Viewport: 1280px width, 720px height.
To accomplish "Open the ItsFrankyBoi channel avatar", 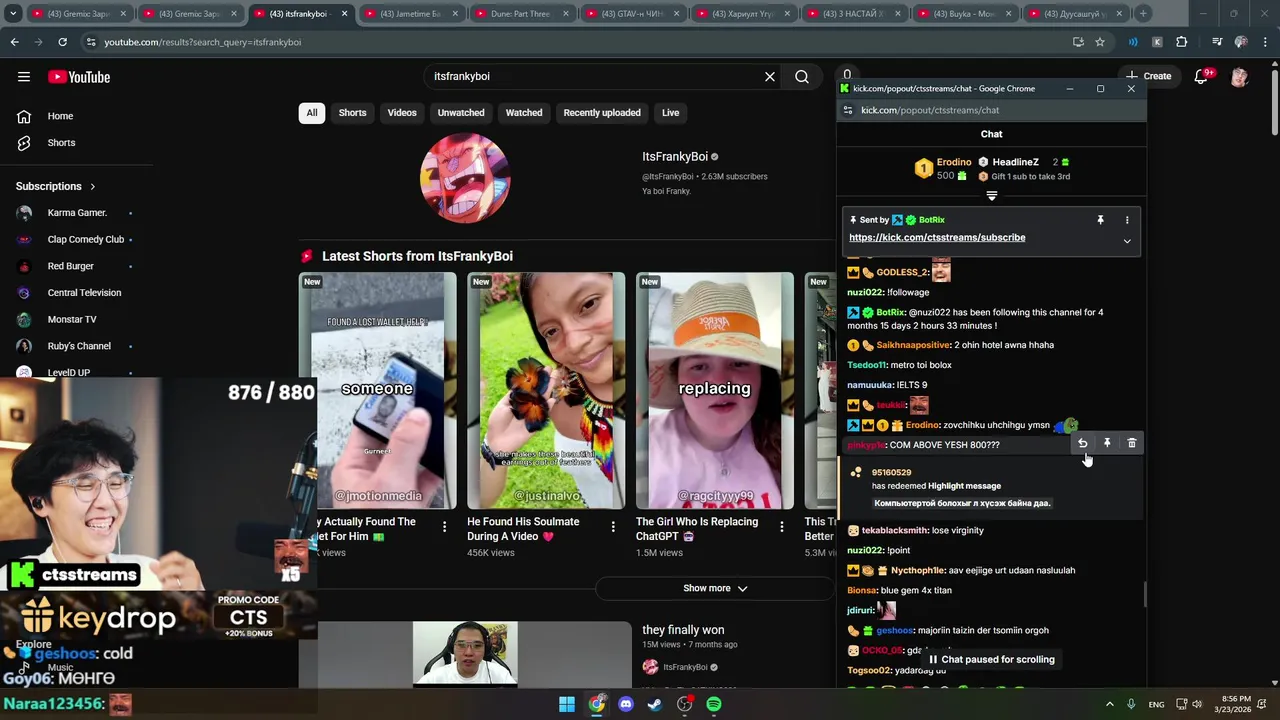I will pos(465,178).
